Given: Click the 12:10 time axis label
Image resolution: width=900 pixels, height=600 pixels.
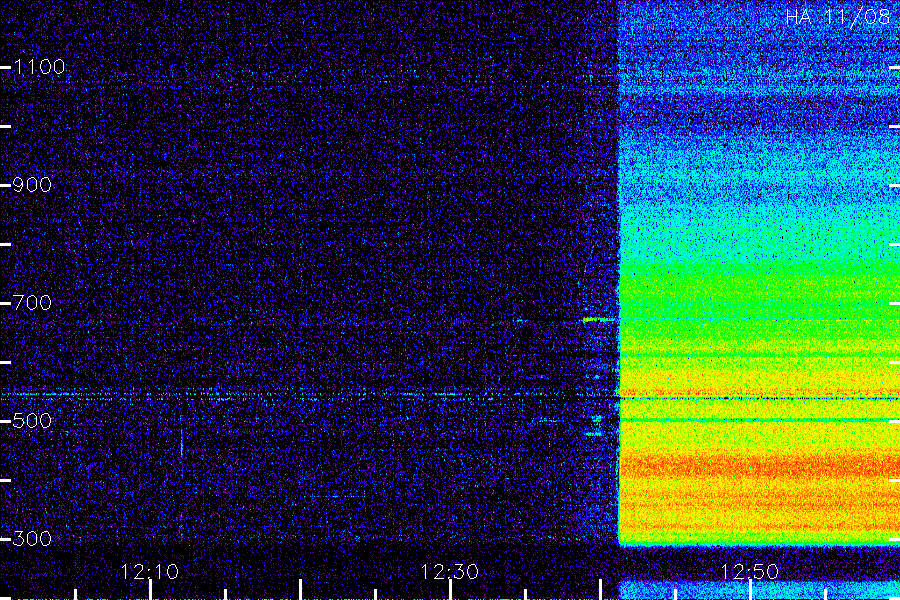Looking at the screenshot, I should pos(150,572).
